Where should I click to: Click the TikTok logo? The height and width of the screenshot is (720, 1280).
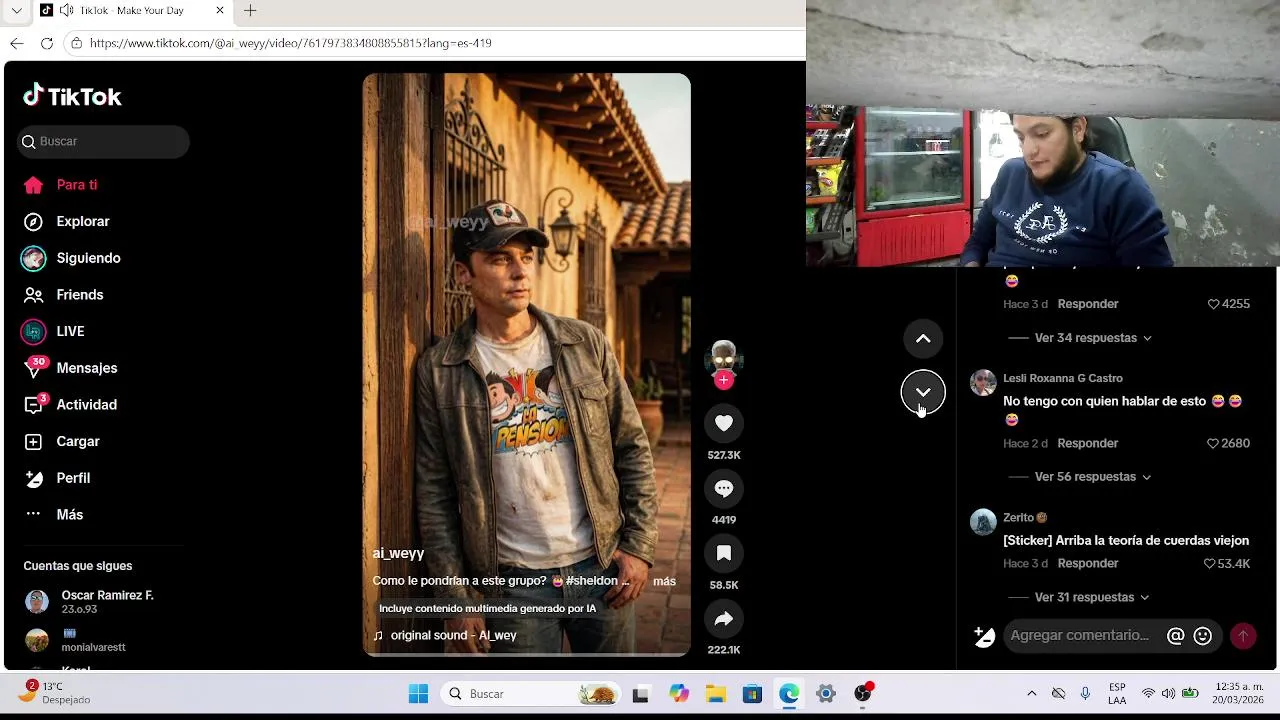72,96
